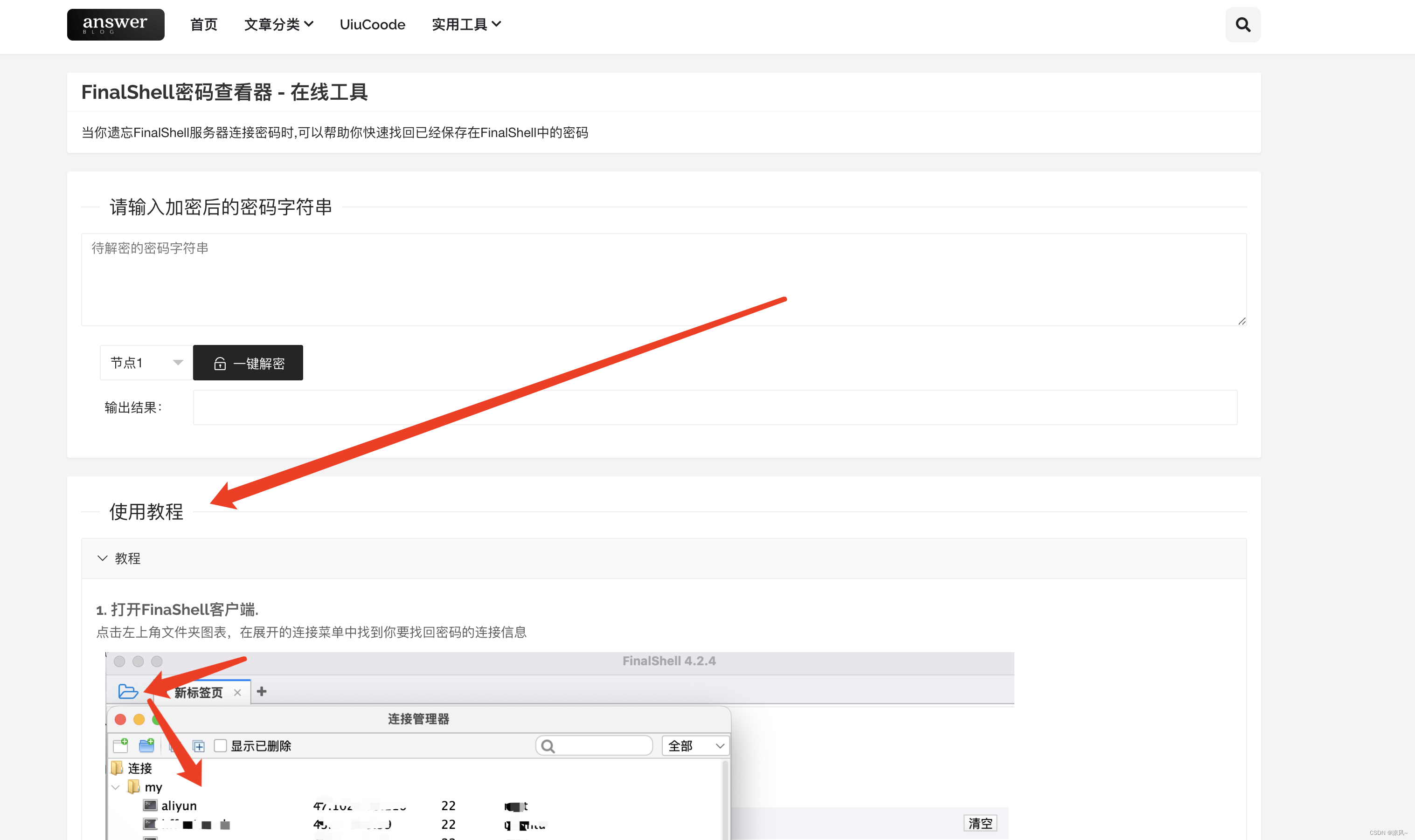Click the new folder icon in 连接管理器
This screenshot has height=840, width=1415.
click(146, 745)
